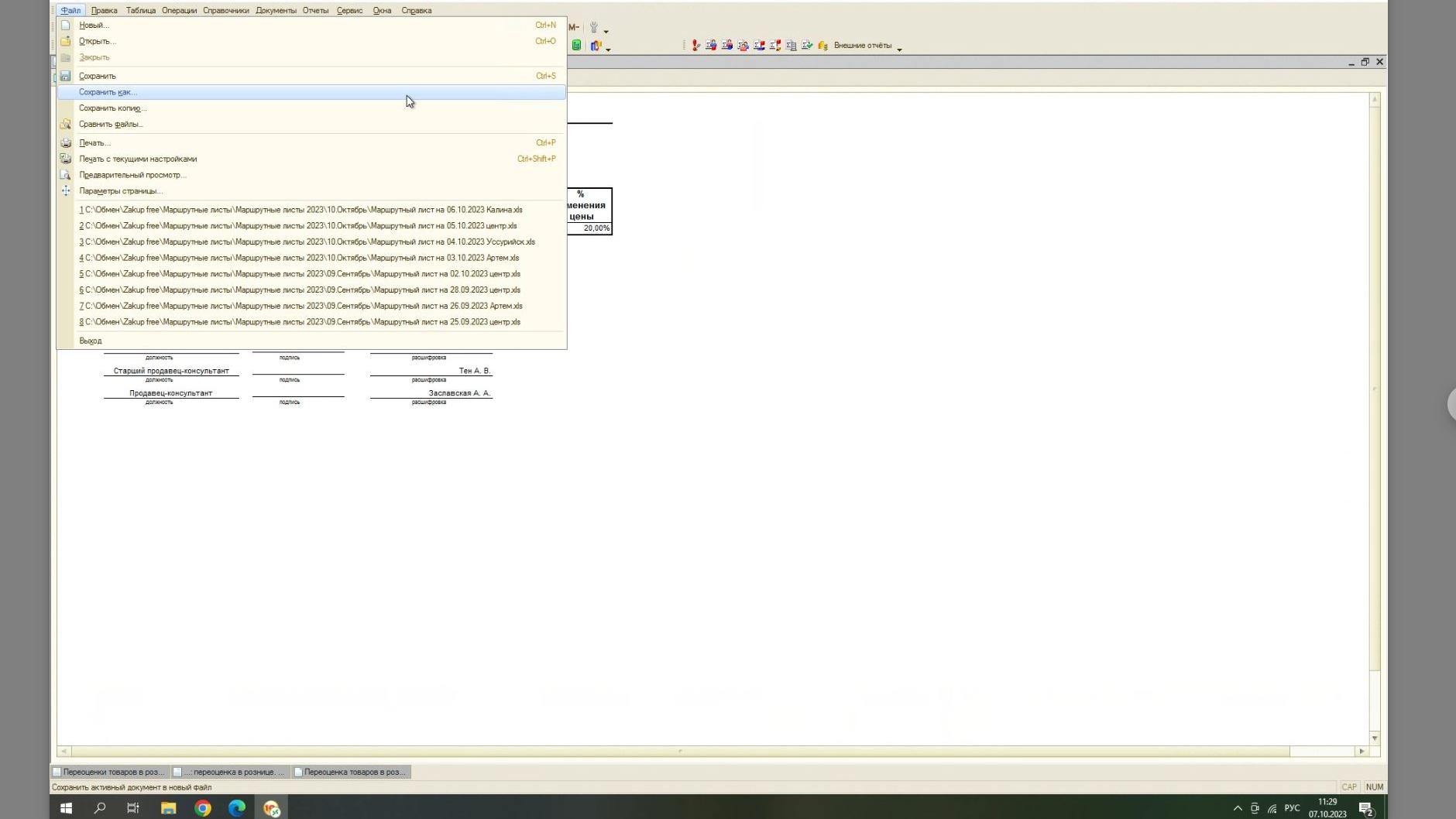
Task: Open recent file 03.10.2023 Артем.xls
Action: pyautogui.click(x=311, y=258)
